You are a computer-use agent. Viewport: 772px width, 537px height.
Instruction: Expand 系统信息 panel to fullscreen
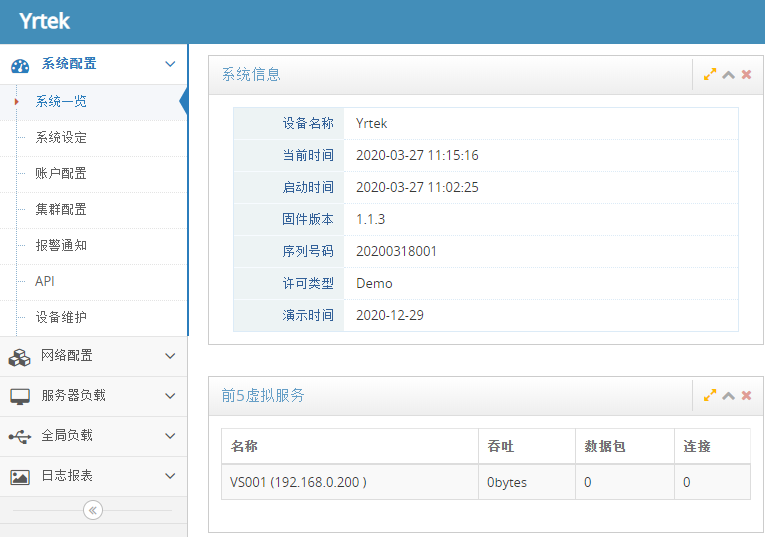pos(710,74)
